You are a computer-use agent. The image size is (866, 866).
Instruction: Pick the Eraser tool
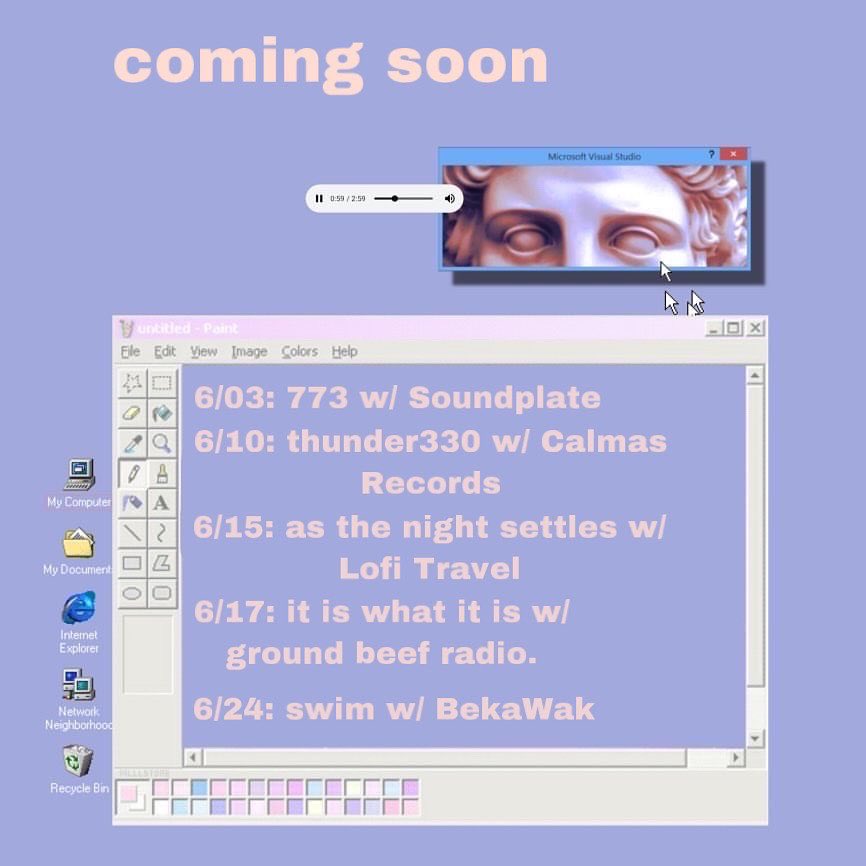pos(132,413)
